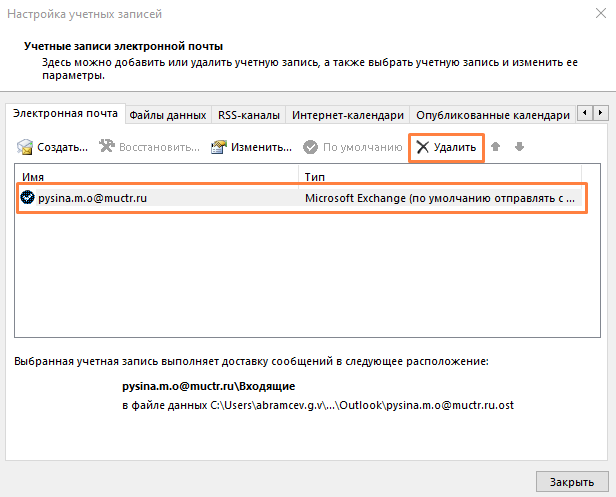The width and height of the screenshot is (616, 497).
Task: Open the RSS-каналы tab
Action: pos(248,115)
